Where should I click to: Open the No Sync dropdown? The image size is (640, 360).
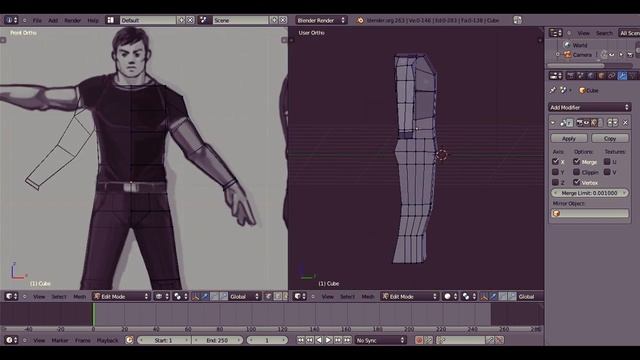380,340
